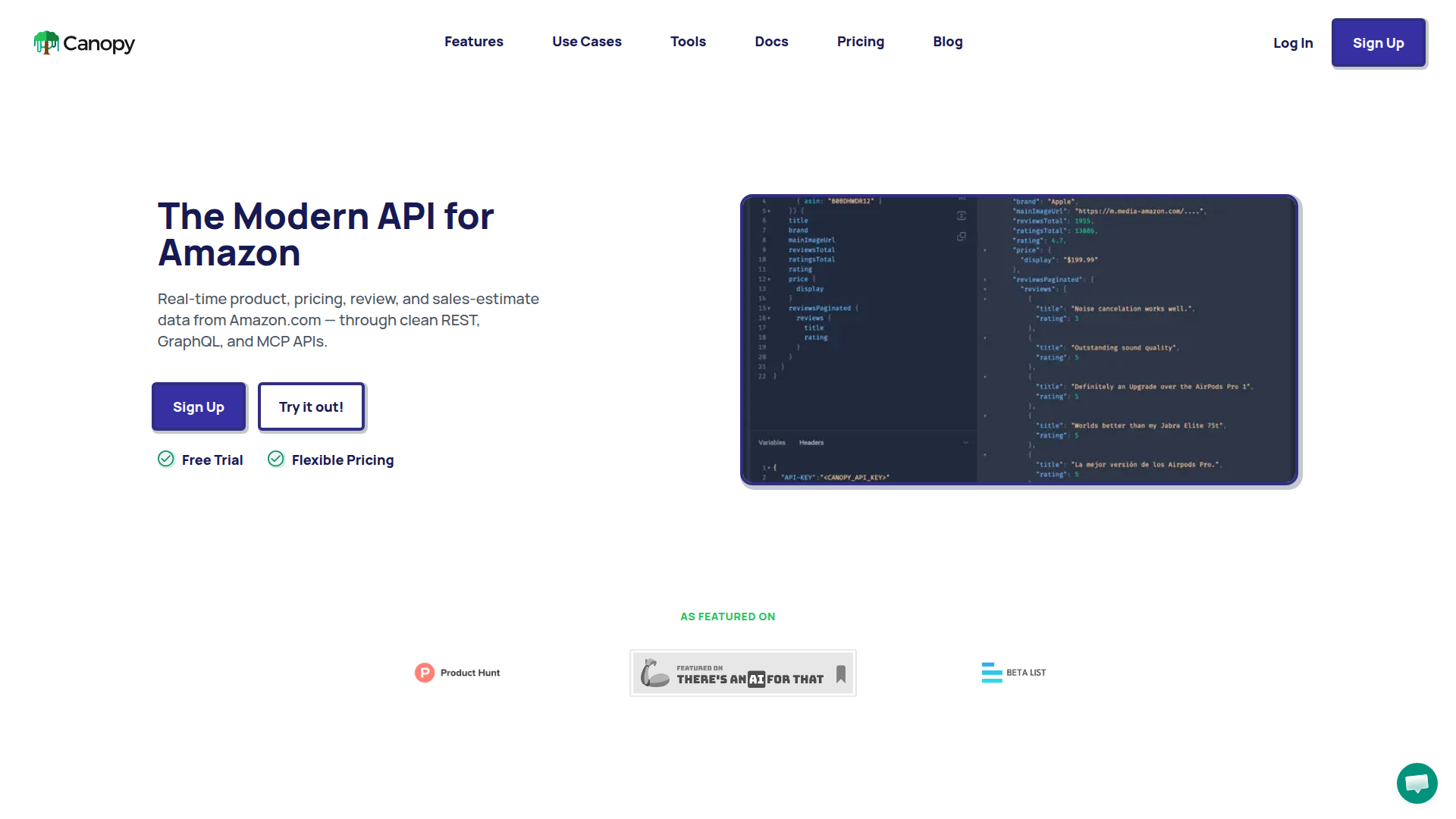Viewport: 1456px width, 819px height.
Task: Click the Beta List logo icon
Action: point(992,673)
